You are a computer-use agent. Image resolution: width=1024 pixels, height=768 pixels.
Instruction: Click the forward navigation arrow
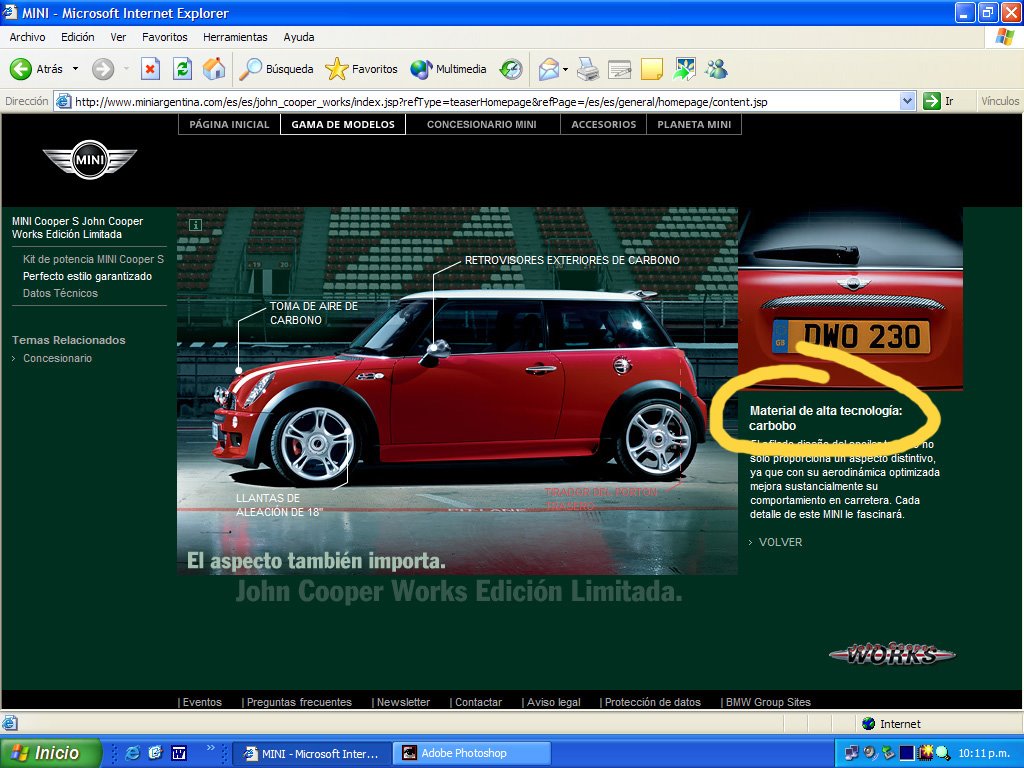click(x=103, y=69)
